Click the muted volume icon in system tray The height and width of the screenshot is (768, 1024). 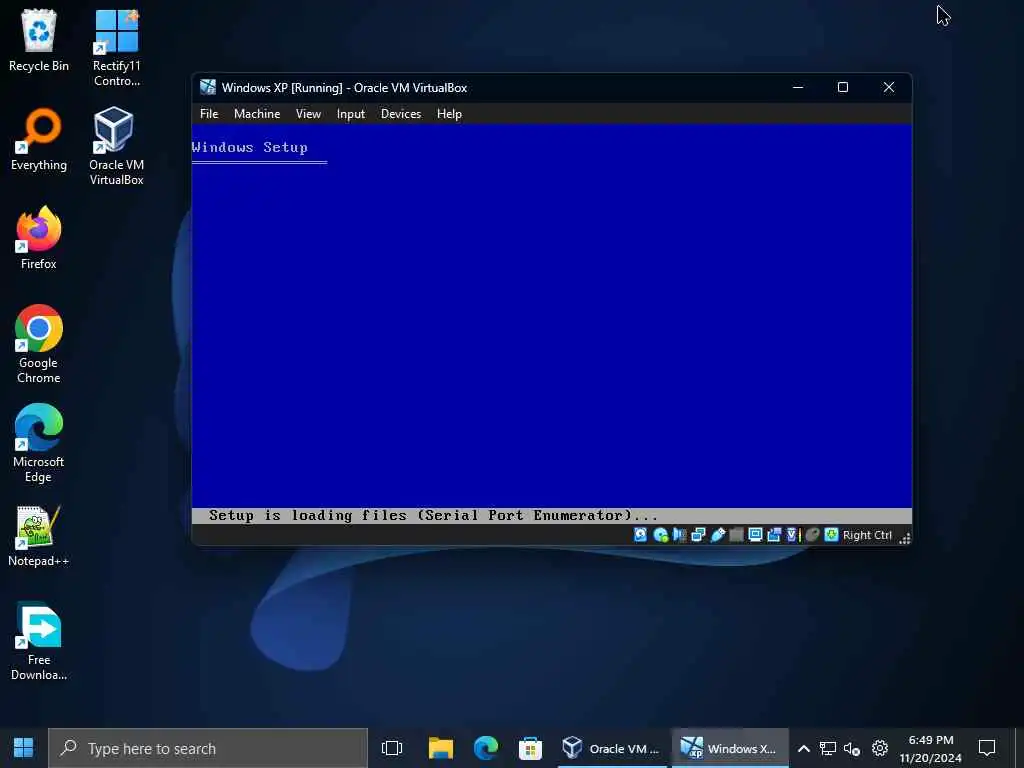(x=852, y=748)
